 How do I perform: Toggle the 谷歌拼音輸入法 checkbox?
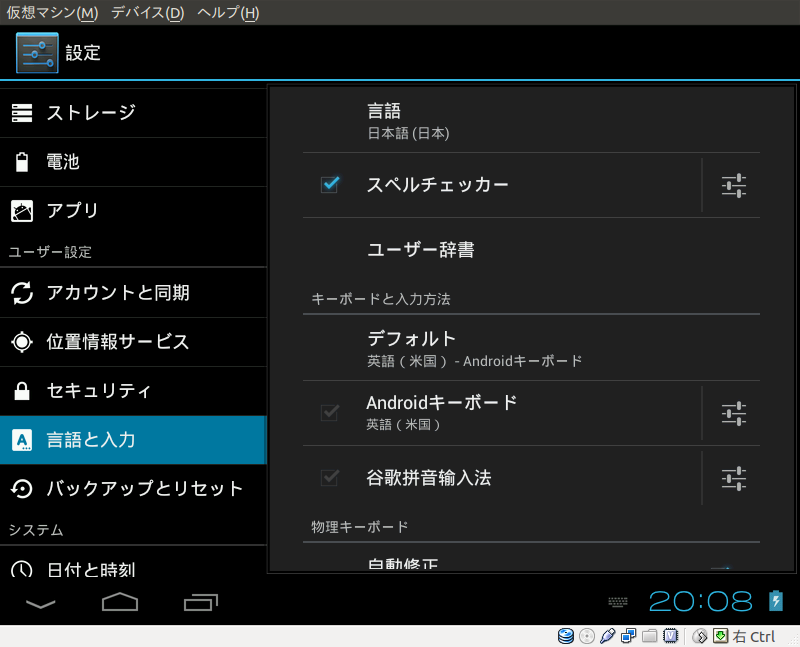pyautogui.click(x=329, y=478)
